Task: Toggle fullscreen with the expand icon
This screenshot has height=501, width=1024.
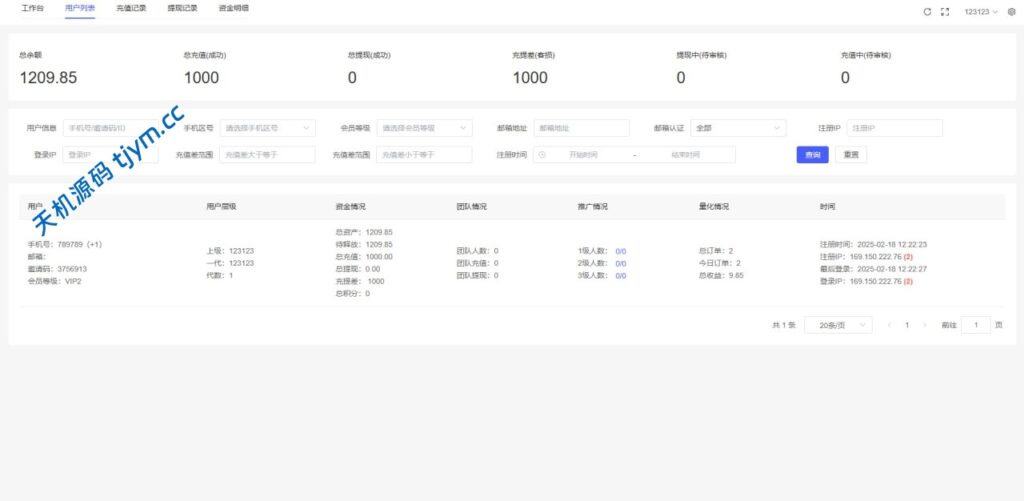Action: [x=945, y=12]
